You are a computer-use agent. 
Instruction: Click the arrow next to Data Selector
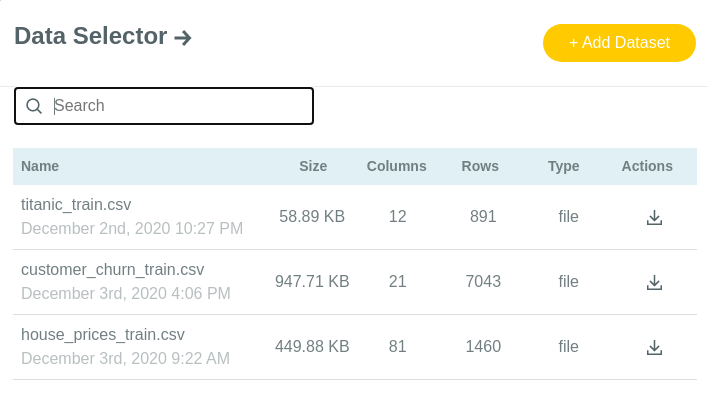[x=183, y=37]
